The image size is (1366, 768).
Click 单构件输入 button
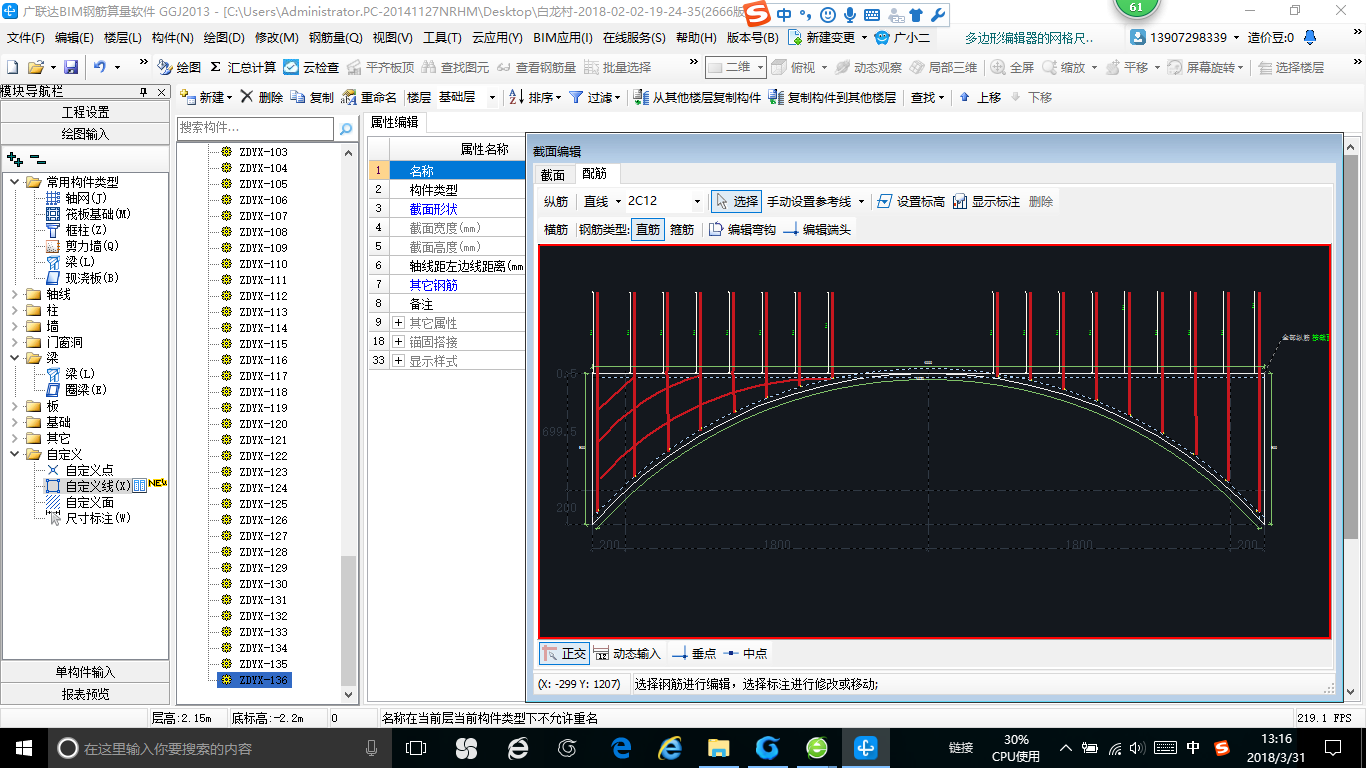[86, 672]
